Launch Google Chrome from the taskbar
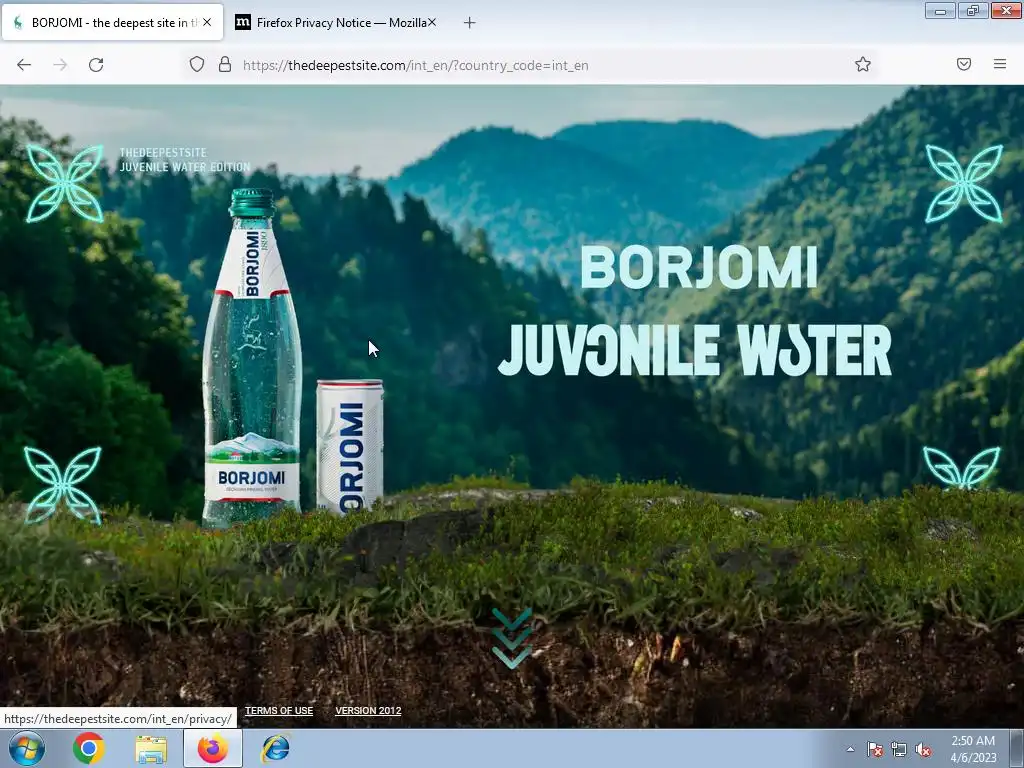The image size is (1024, 768). [89, 748]
